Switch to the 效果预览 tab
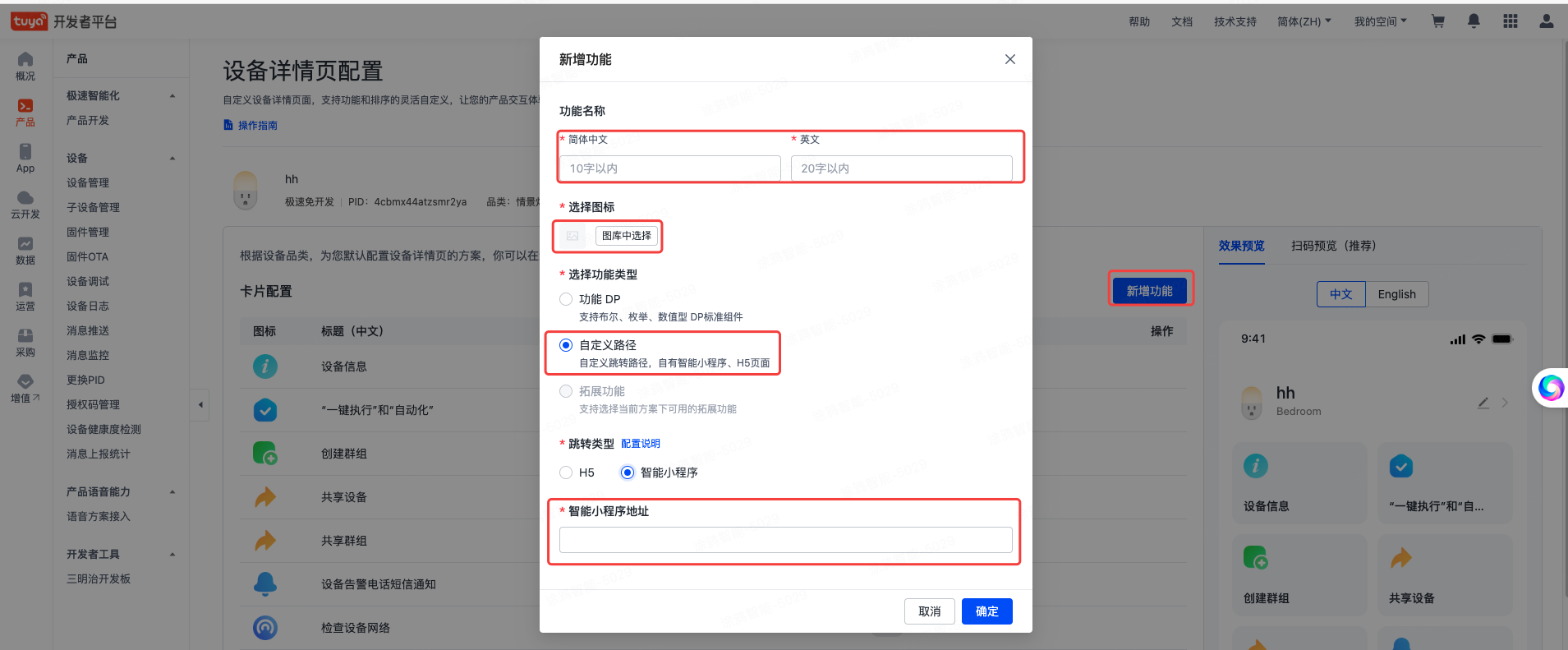Screen dimensions: 1568x650 pos(1241,246)
